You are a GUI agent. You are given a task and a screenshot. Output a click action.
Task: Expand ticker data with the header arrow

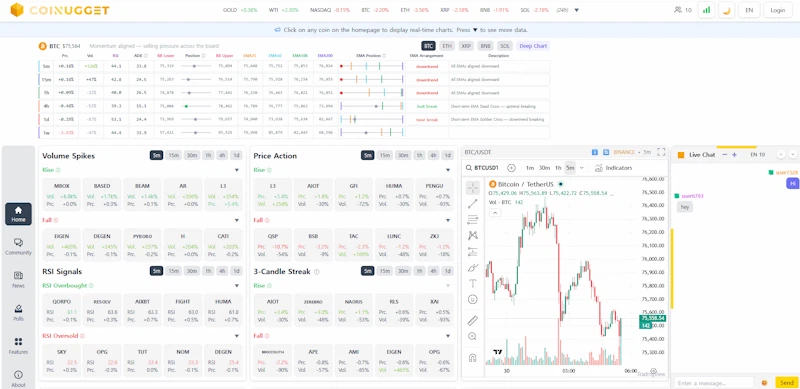point(577,10)
